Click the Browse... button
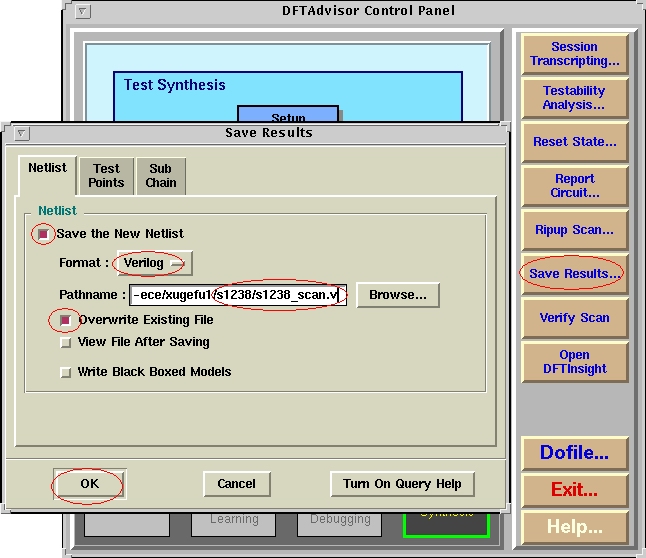This screenshot has width=646, height=558. pyautogui.click(x=397, y=295)
